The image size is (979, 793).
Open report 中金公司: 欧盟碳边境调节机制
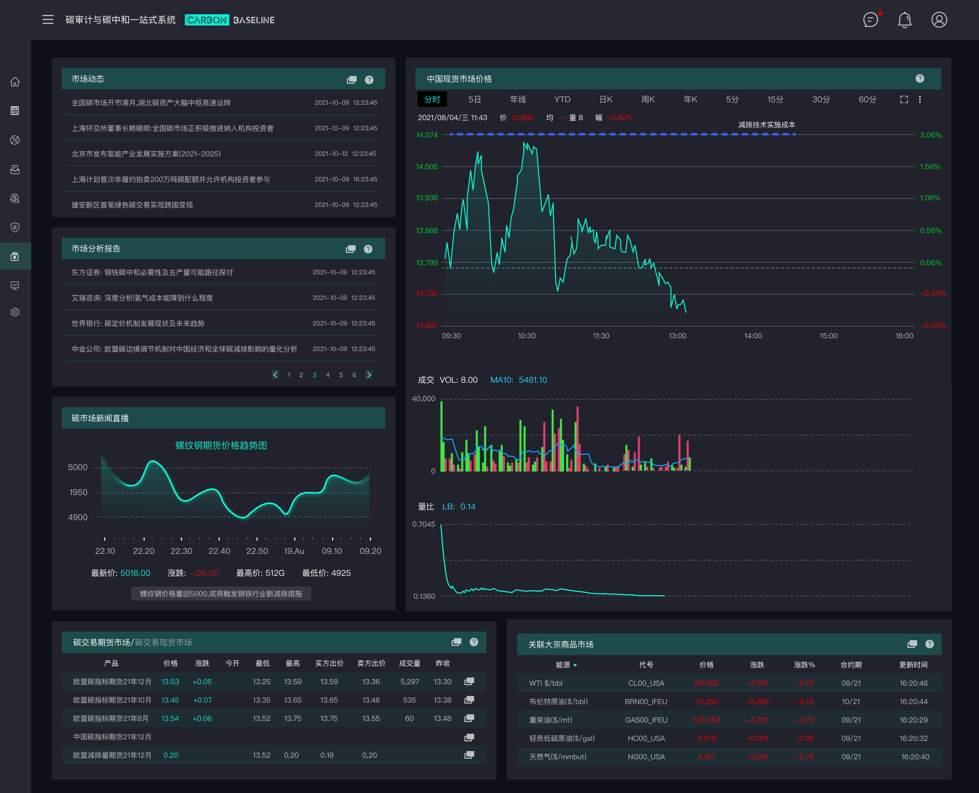pyautogui.click(x=184, y=349)
